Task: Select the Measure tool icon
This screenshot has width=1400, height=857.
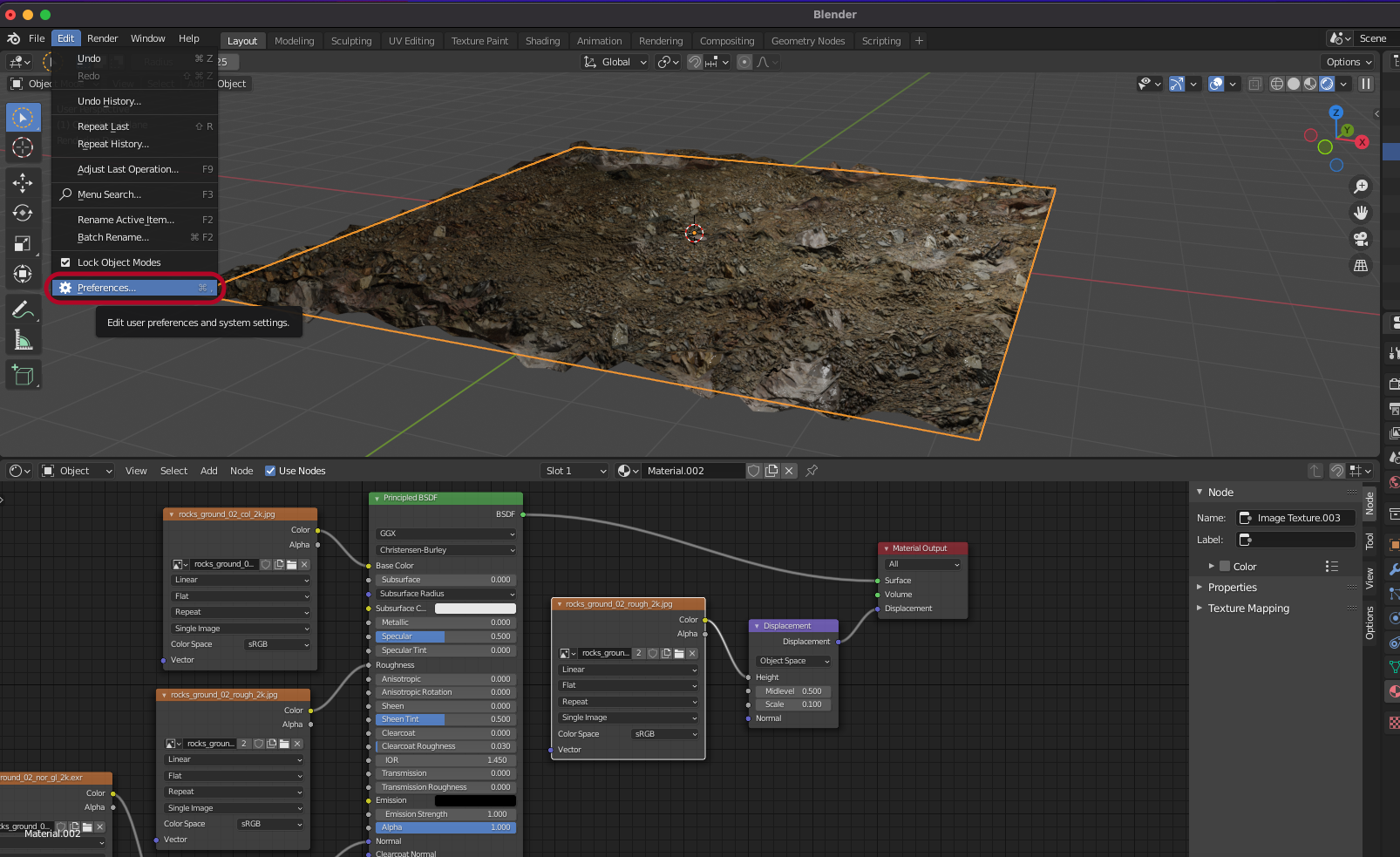Action: click(x=24, y=341)
